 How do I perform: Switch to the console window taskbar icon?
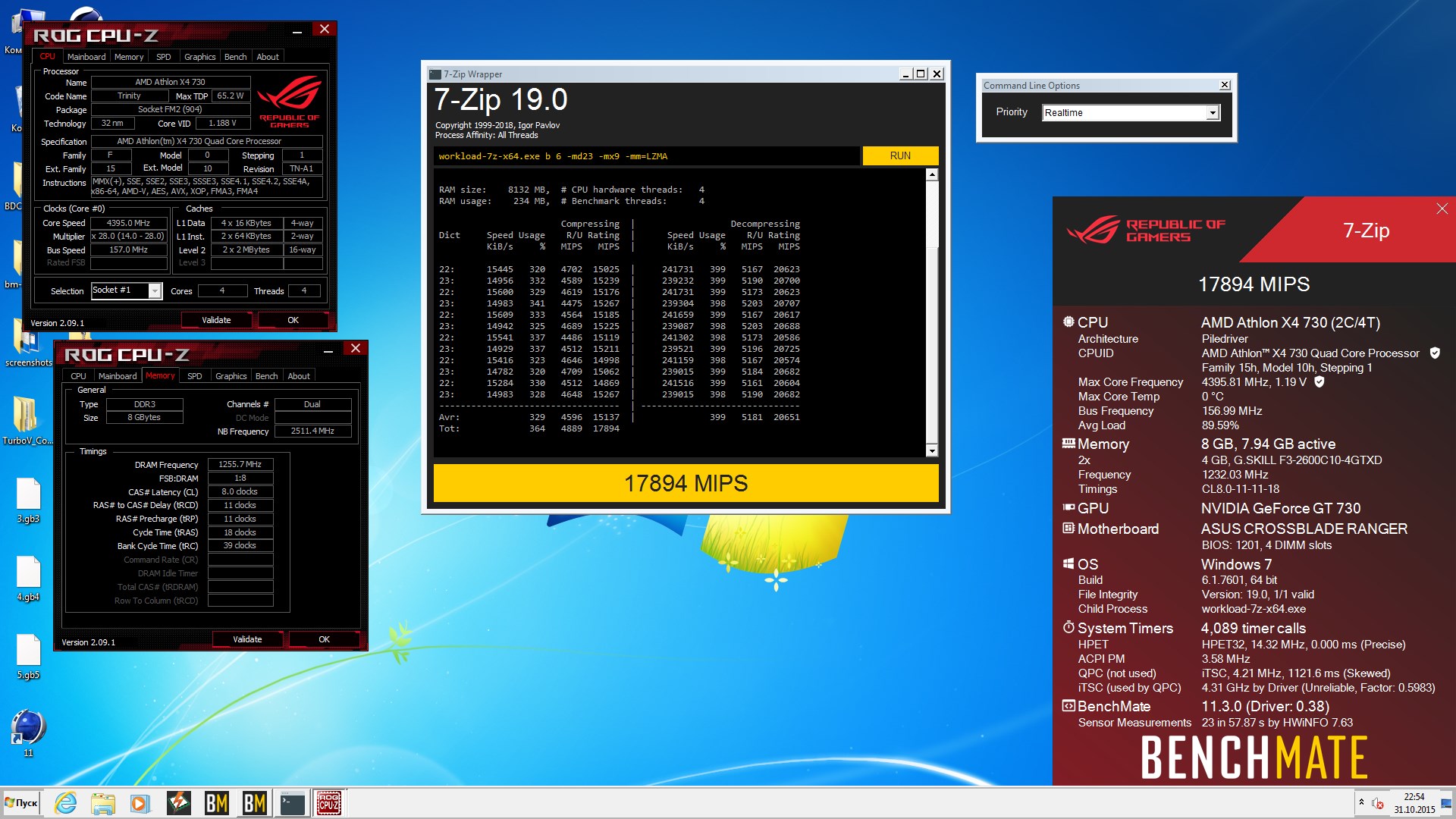coord(292,802)
